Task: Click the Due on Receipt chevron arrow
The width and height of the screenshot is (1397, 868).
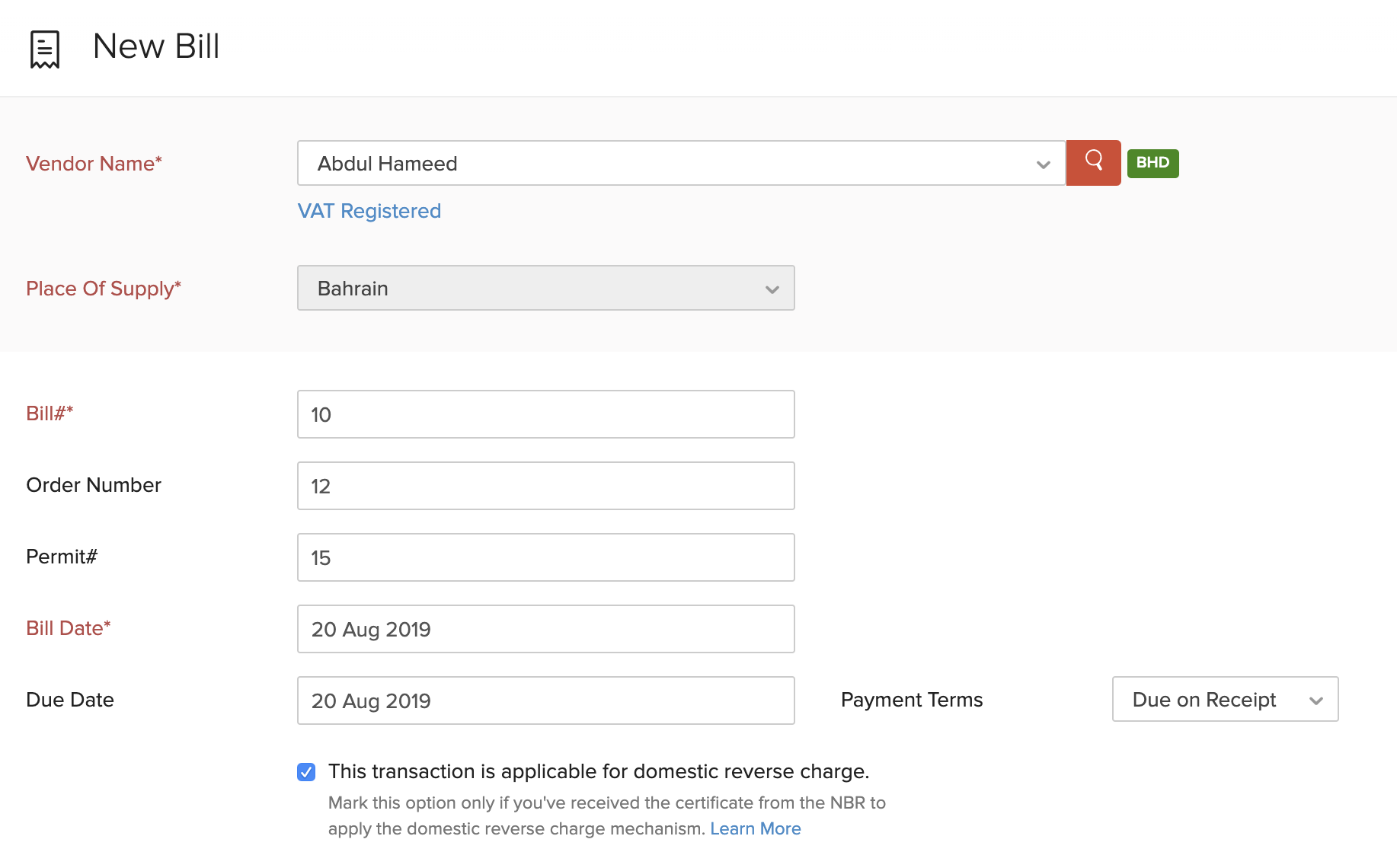Action: (x=1315, y=700)
